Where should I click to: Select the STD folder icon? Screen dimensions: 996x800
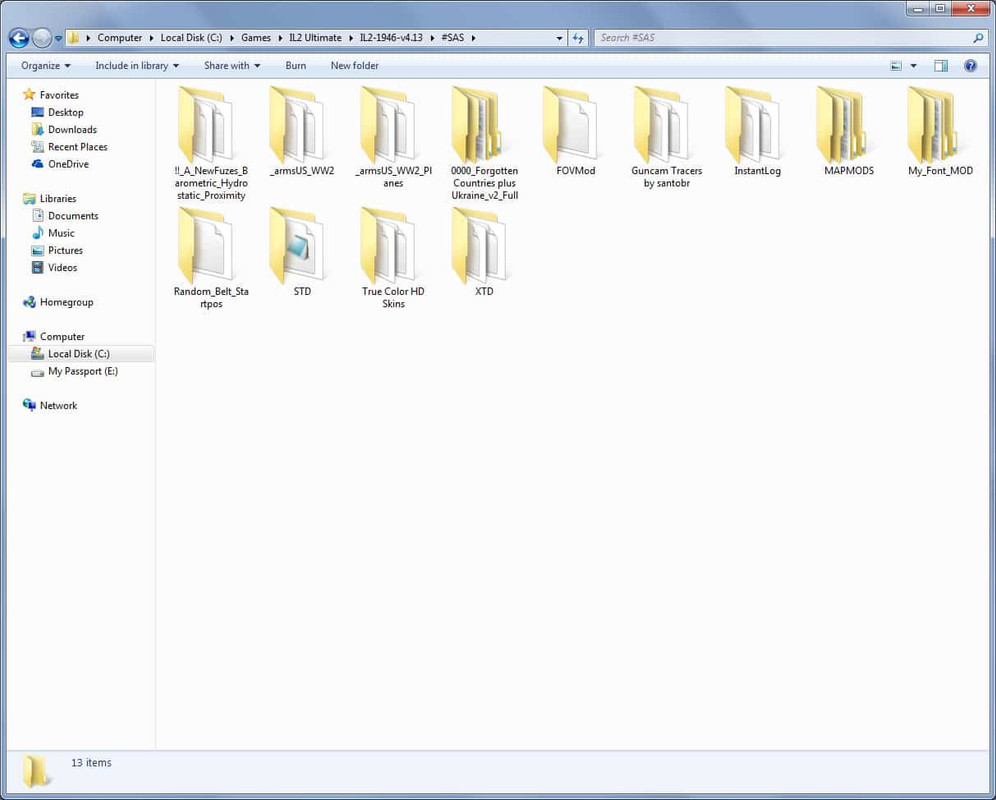pos(297,245)
